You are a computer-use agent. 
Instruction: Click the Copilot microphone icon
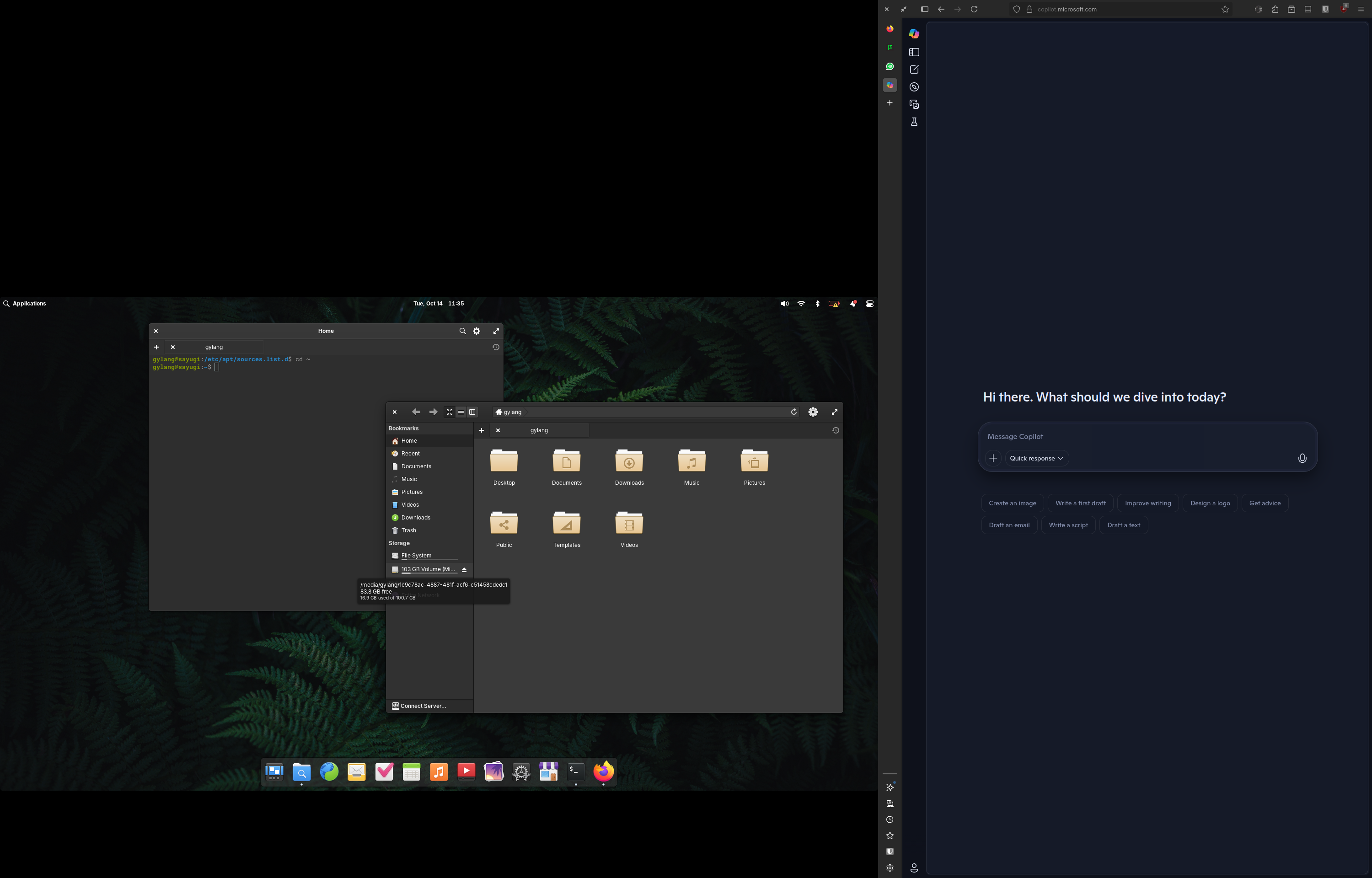pyautogui.click(x=1302, y=458)
